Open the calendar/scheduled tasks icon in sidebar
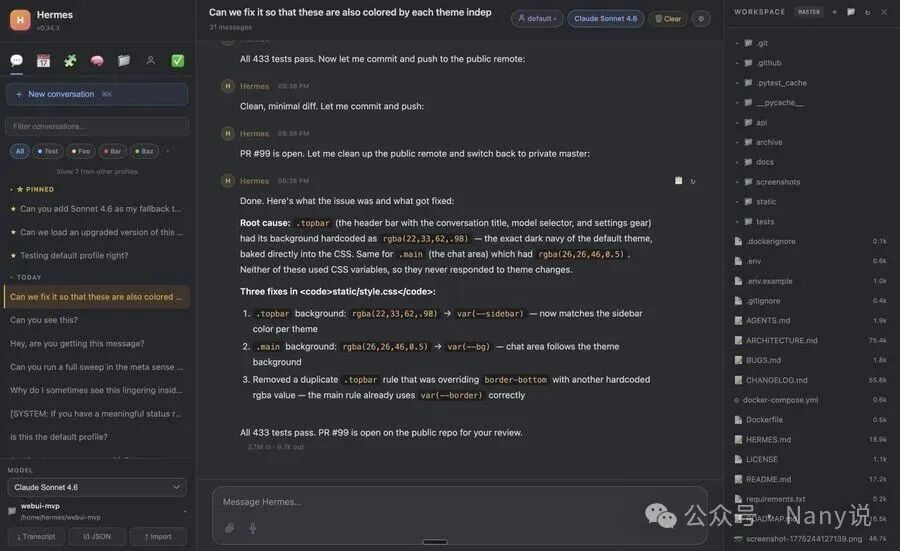900x551 pixels. point(43,61)
